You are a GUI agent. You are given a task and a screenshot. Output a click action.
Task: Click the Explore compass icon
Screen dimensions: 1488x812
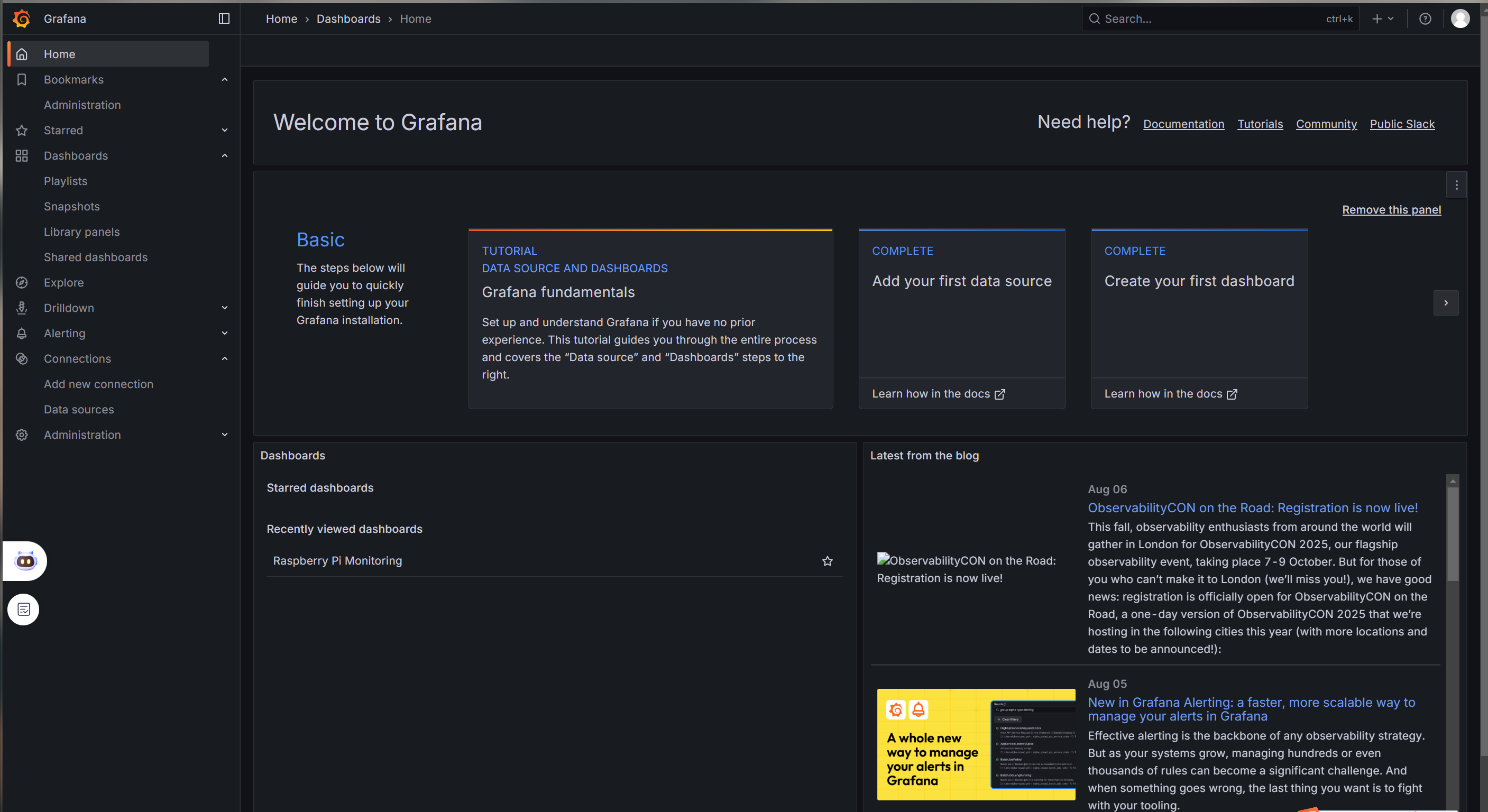pyautogui.click(x=22, y=282)
